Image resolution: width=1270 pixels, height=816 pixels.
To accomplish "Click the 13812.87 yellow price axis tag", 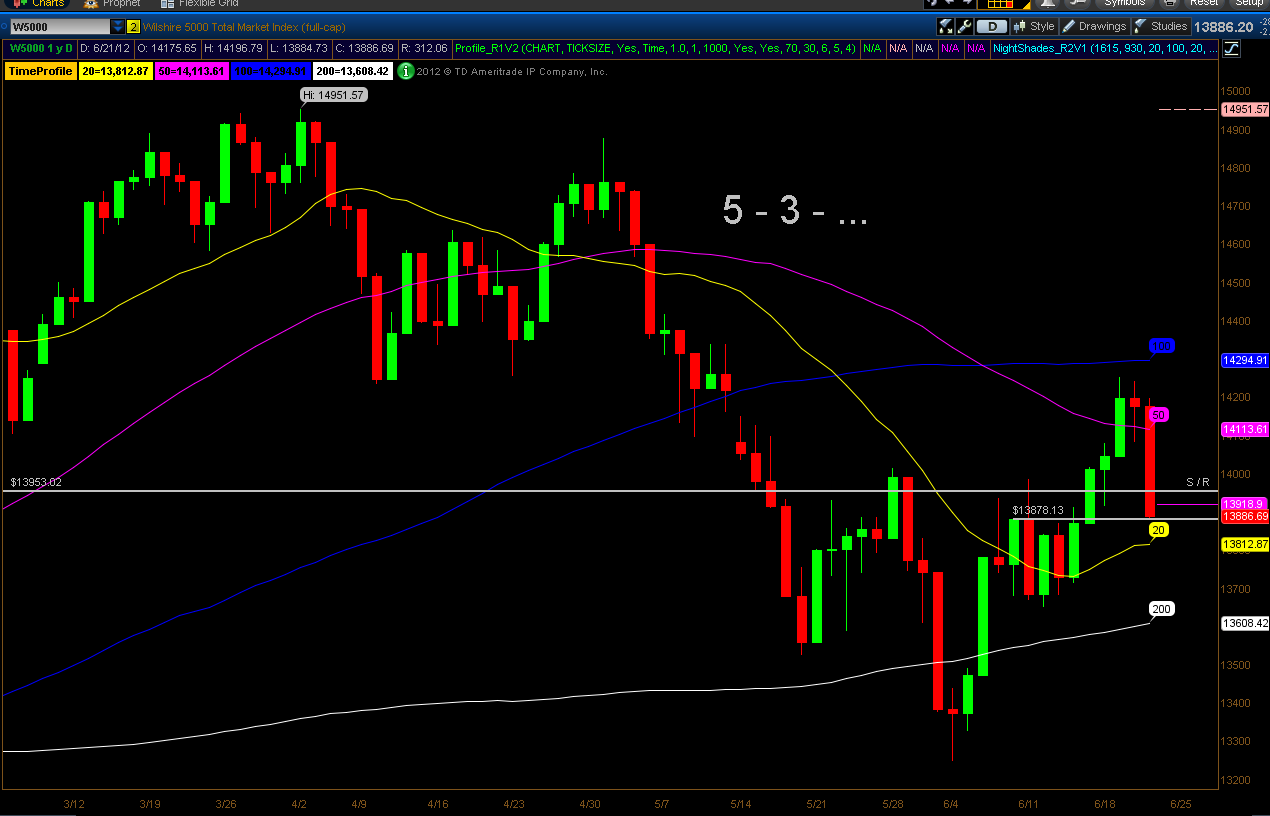I will click(1245, 544).
